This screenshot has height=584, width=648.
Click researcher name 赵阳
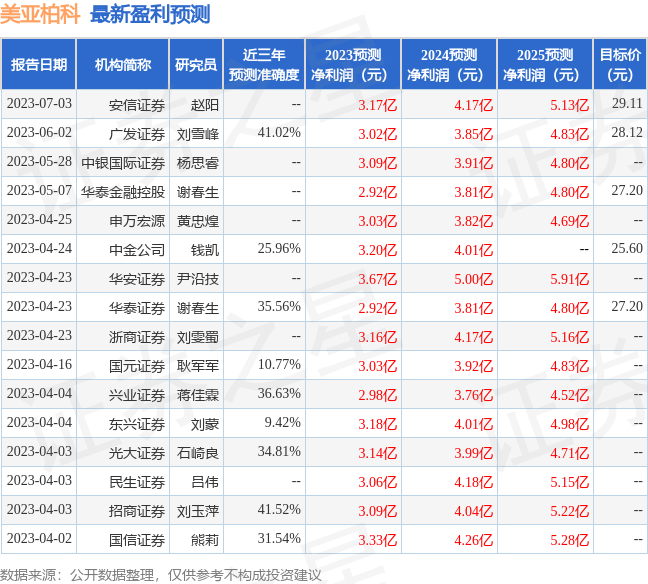tap(205, 105)
